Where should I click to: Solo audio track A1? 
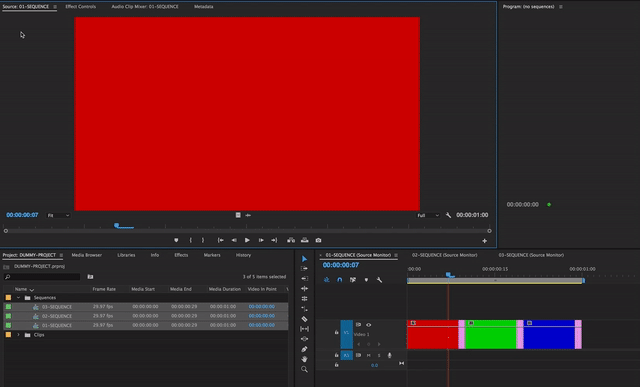pyautogui.click(x=379, y=355)
